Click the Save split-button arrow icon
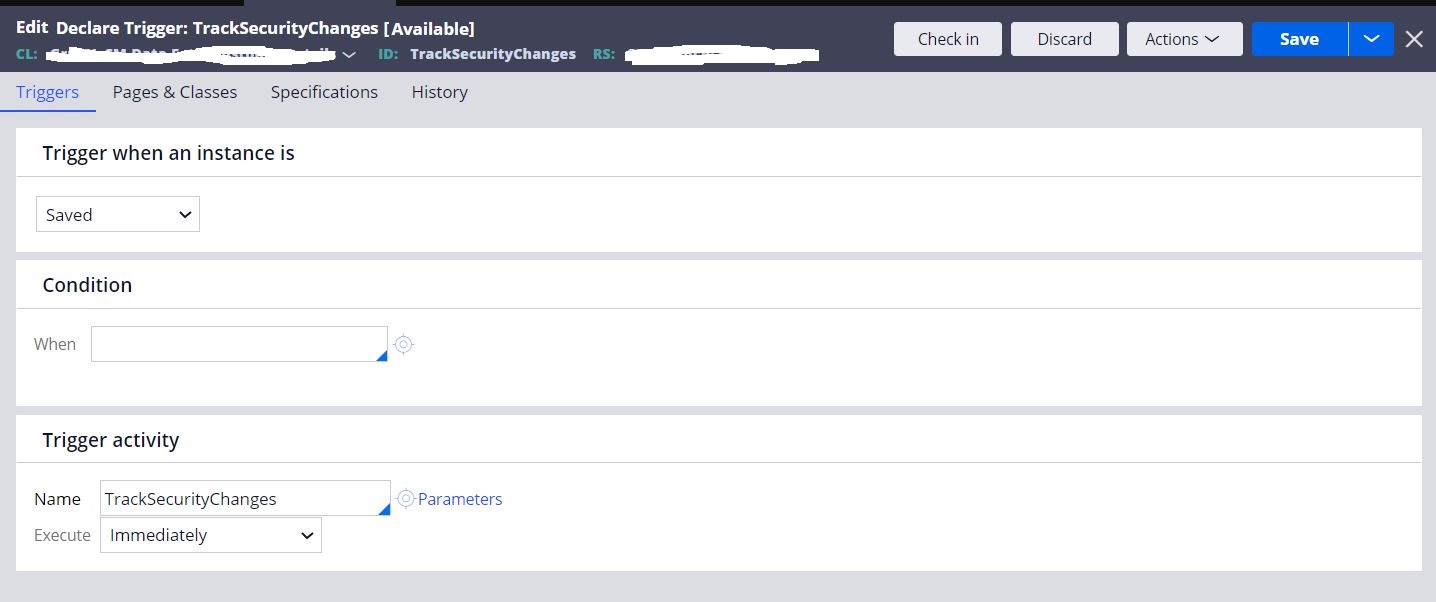 (1371, 39)
